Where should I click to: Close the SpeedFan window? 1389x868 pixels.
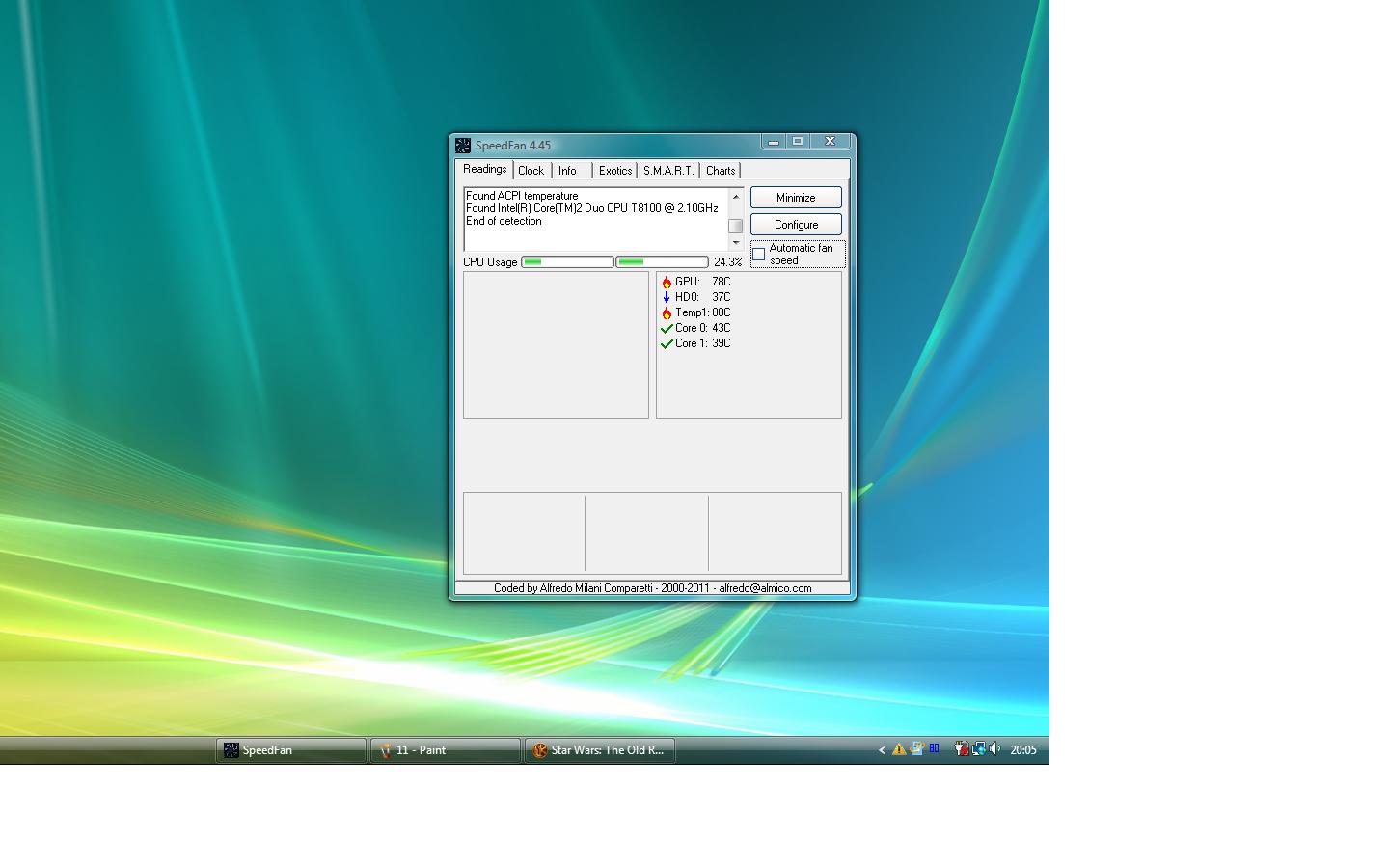[x=830, y=142]
